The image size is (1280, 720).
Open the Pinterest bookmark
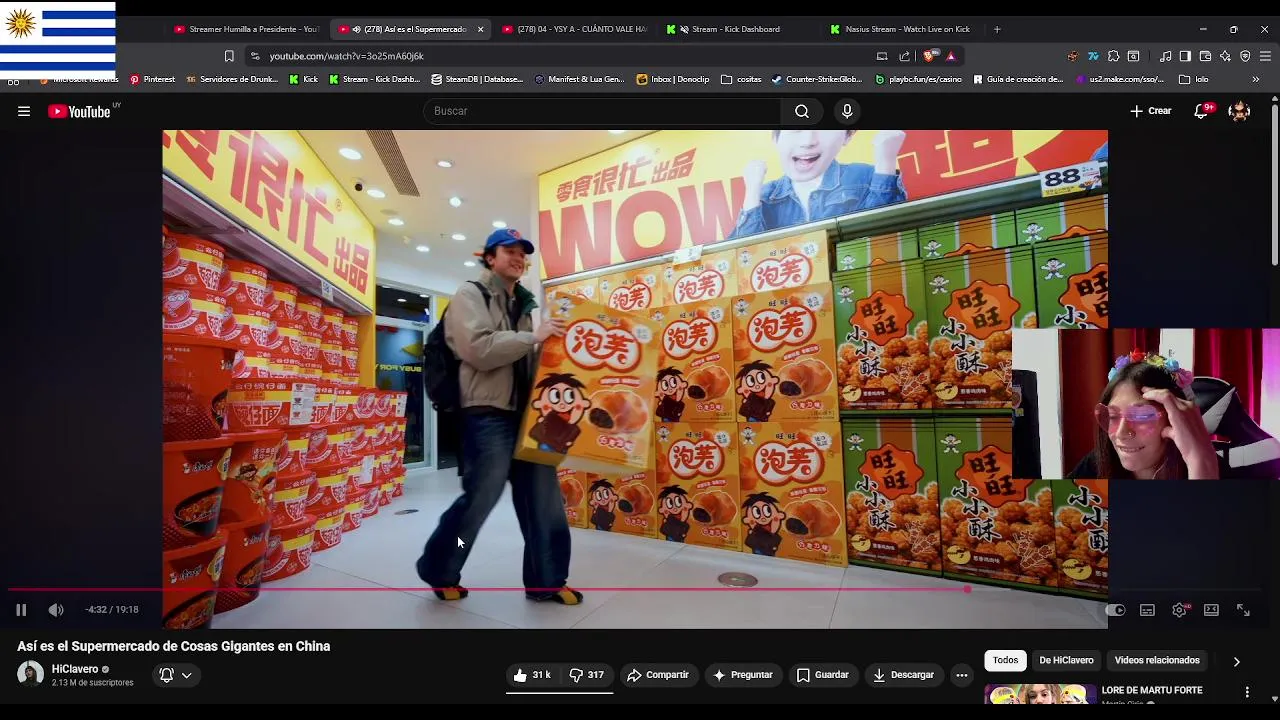point(153,79)
